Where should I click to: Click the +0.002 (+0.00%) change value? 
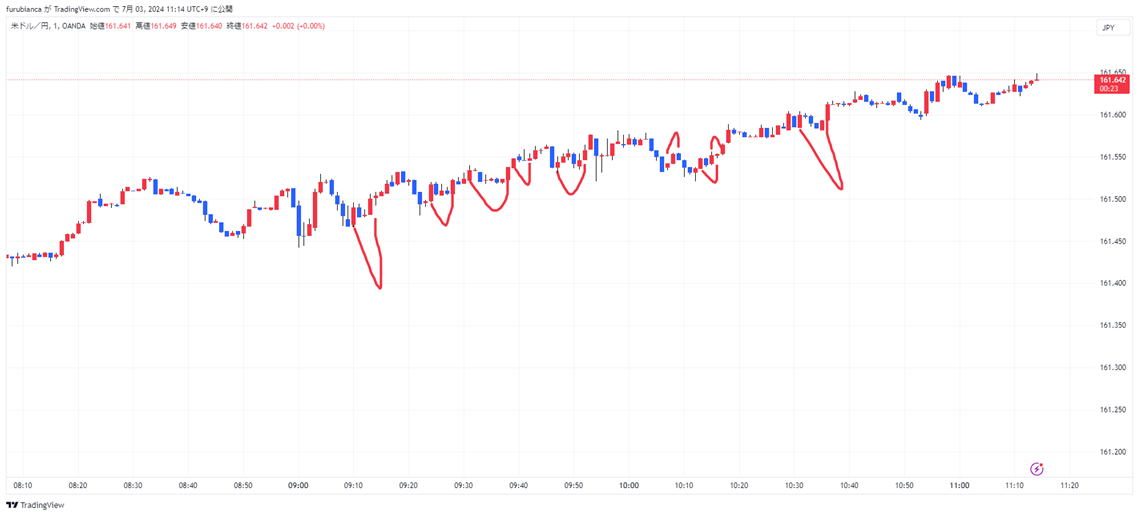pos(300,26)
